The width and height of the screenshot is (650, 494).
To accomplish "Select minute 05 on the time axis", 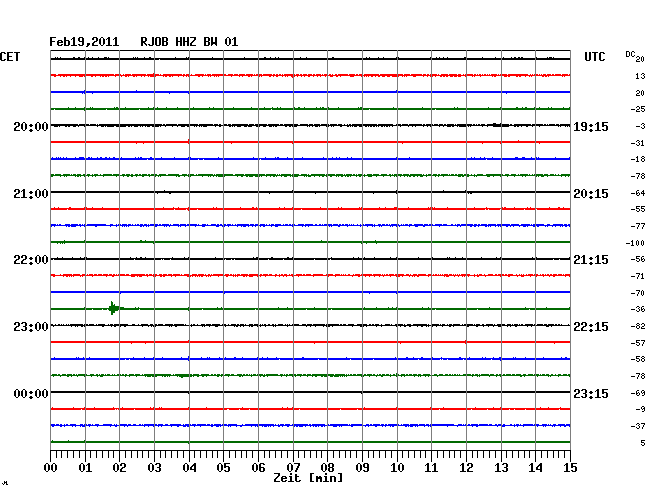I will 223,467.
